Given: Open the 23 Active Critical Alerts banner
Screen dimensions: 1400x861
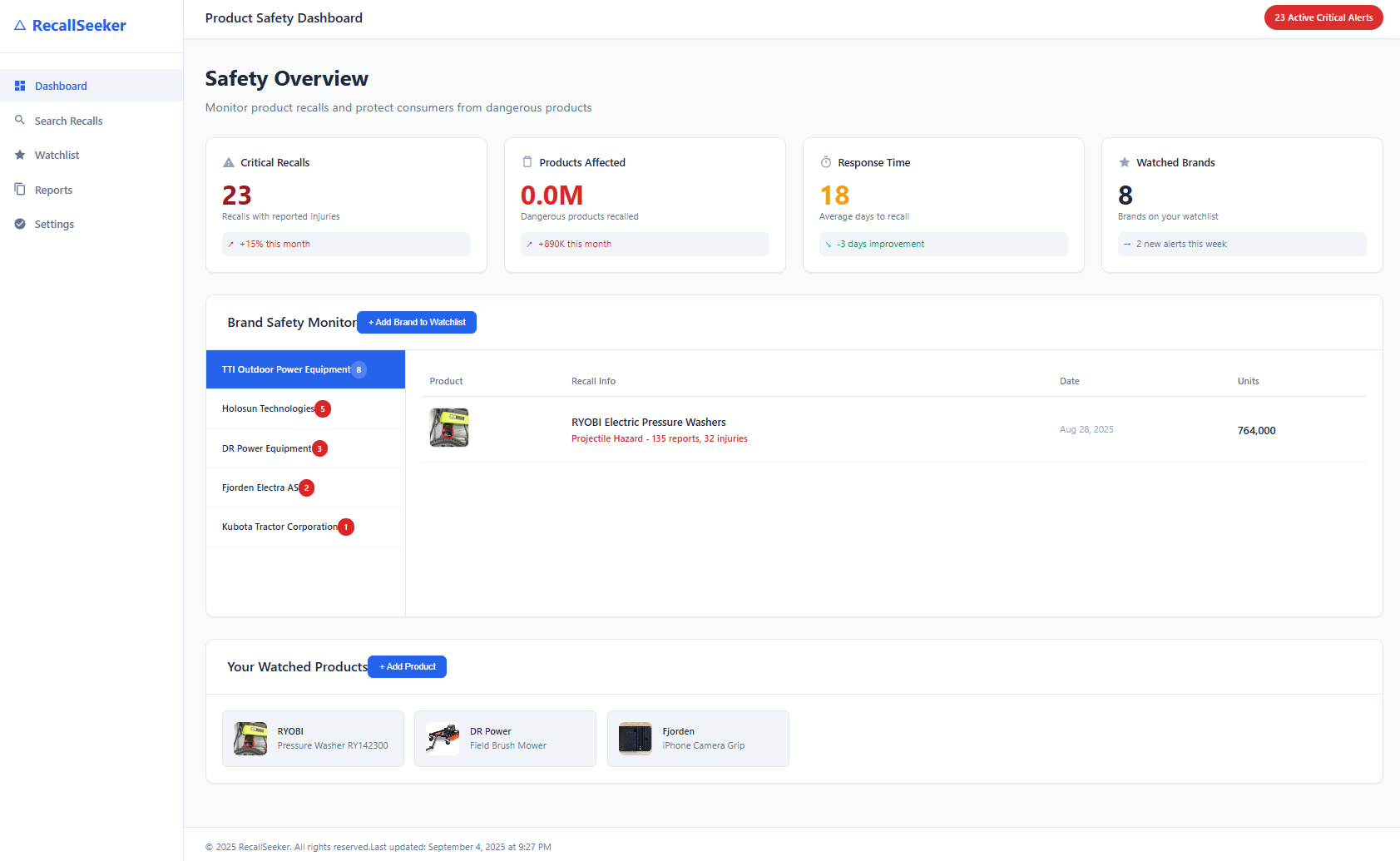Looking at the screenshot, I should coord(1323,17).
